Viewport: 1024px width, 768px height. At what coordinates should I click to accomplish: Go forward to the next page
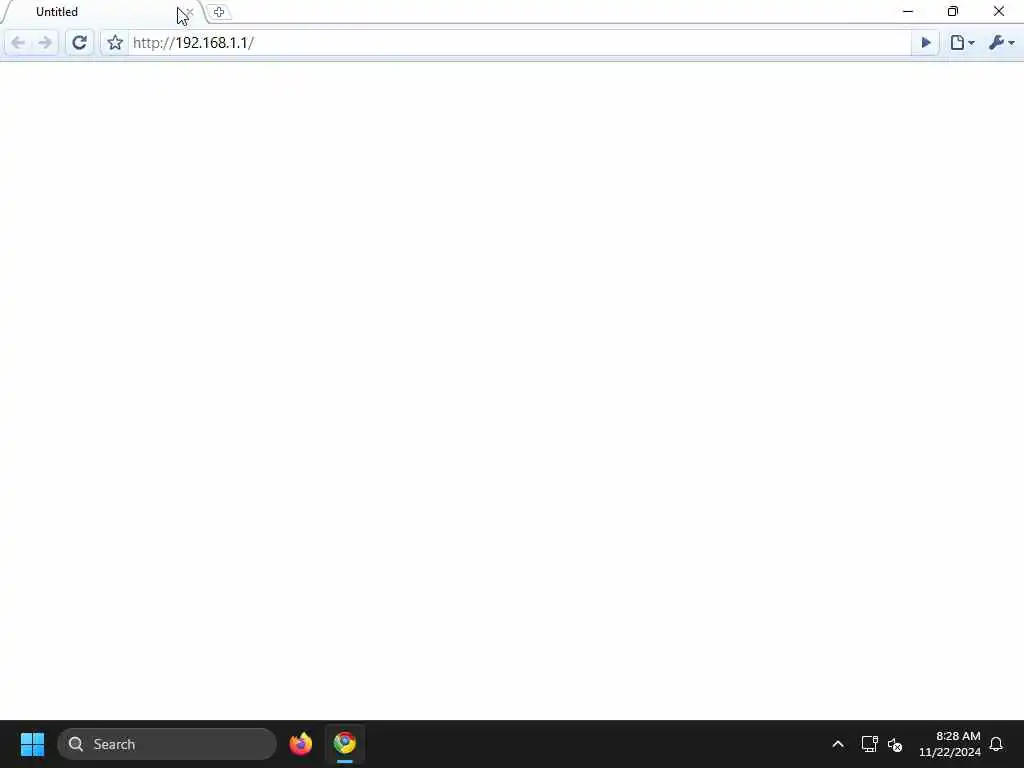click(44, 43)
